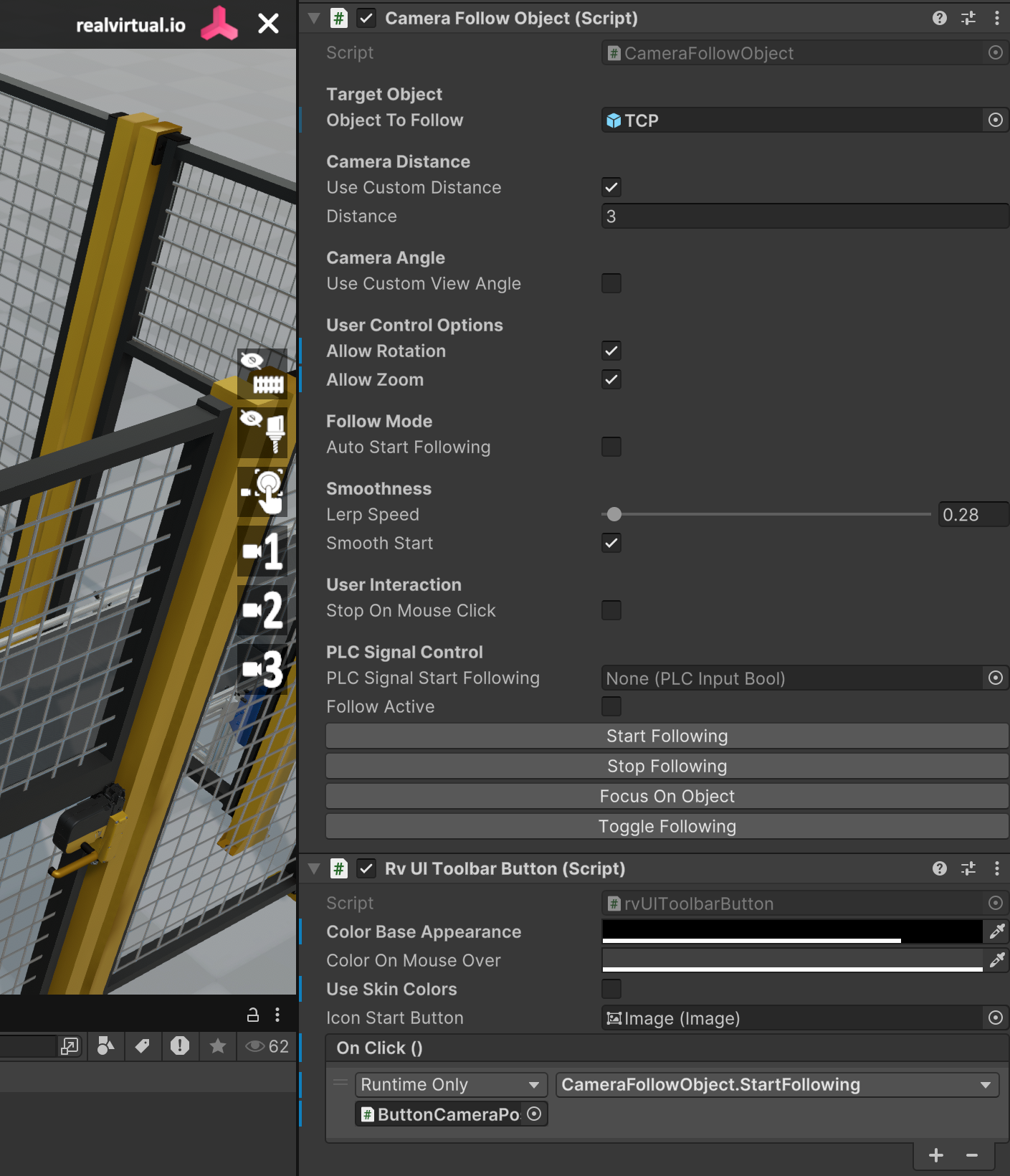Open presets for Camera Follow Object script
The image size is (1010, 1176).
click(968, 18)
